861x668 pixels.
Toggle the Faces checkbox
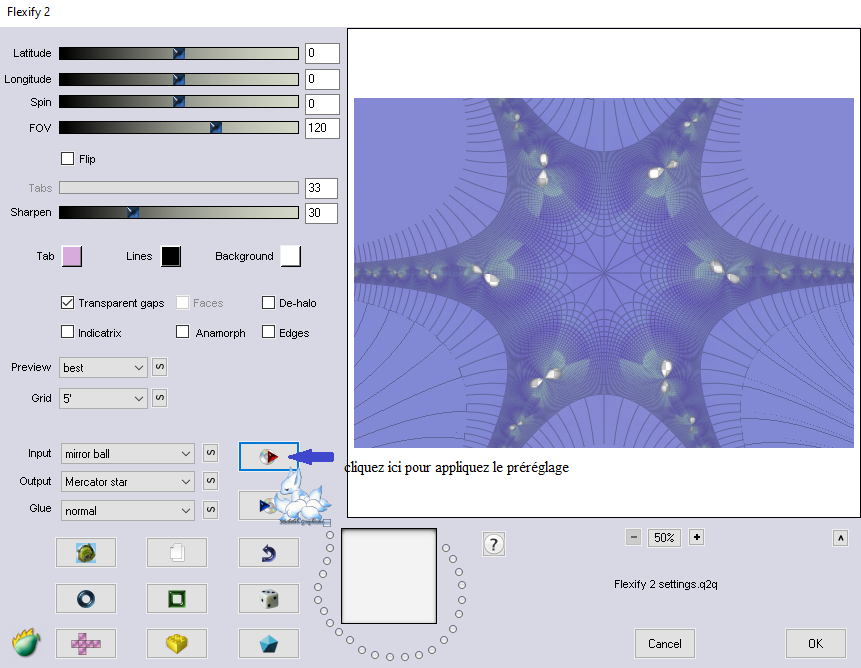[x=182, y=302]
